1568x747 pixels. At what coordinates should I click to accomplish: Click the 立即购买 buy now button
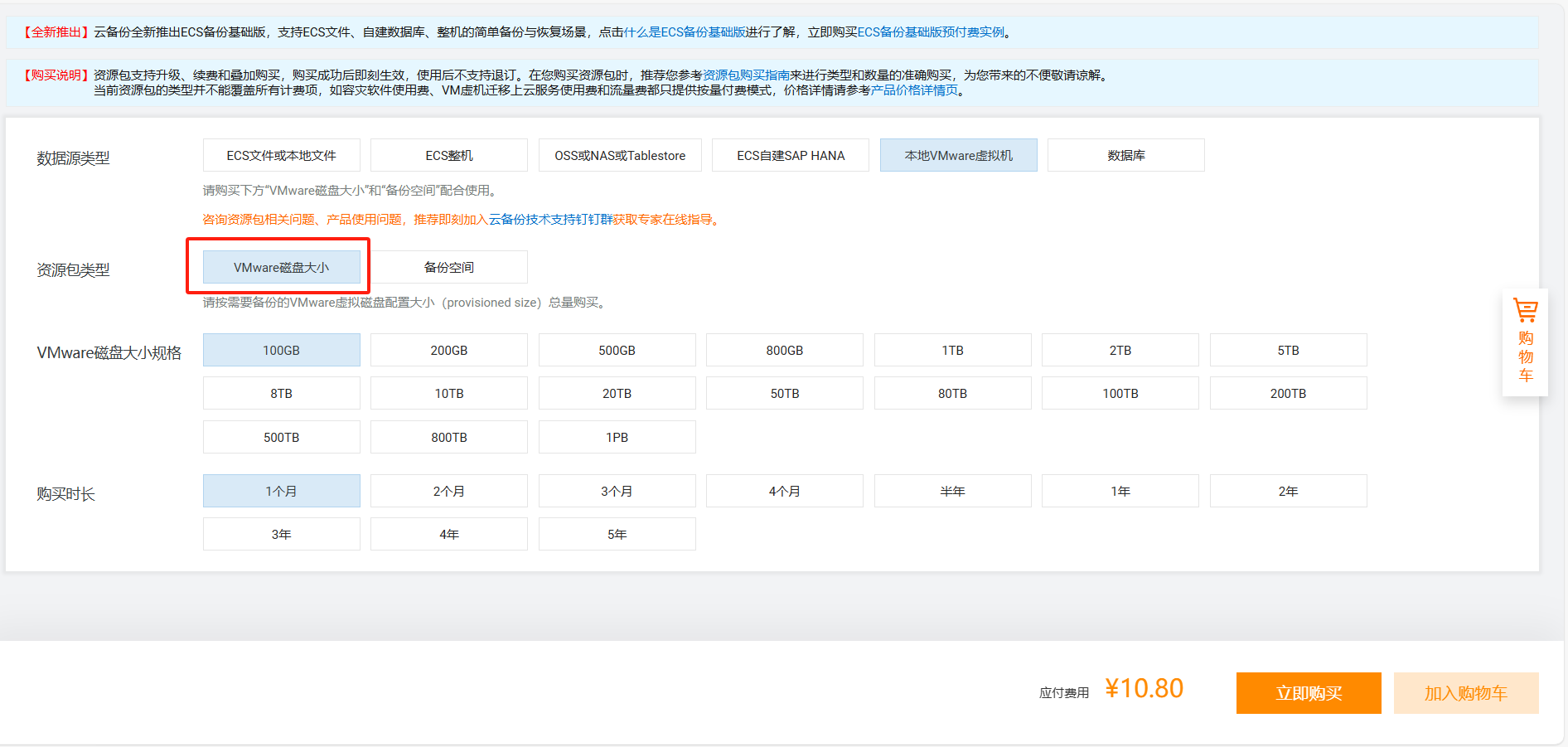(1309, 693)
